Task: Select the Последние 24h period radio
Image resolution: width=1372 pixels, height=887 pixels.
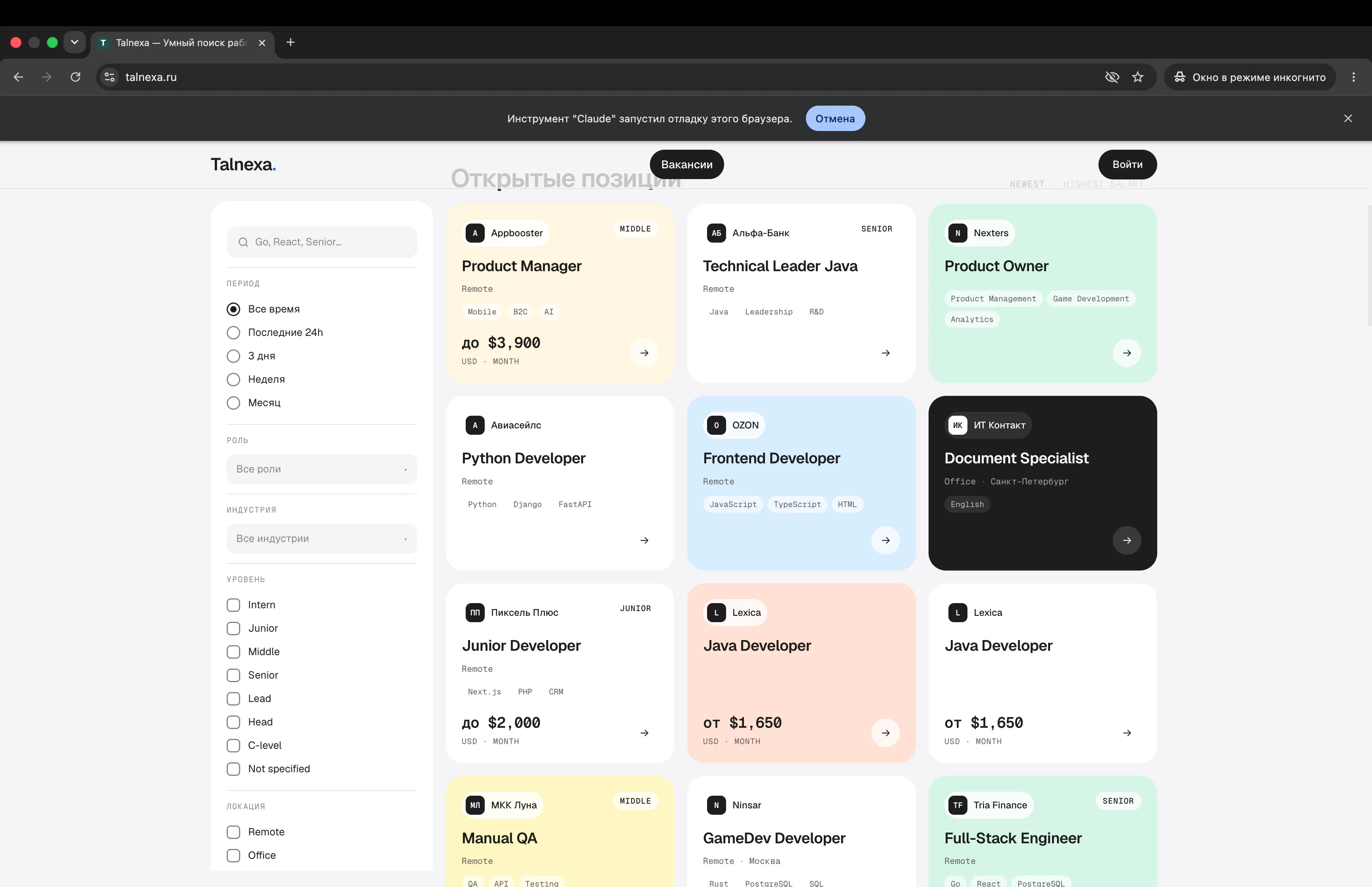Action: tap(233, 333)
